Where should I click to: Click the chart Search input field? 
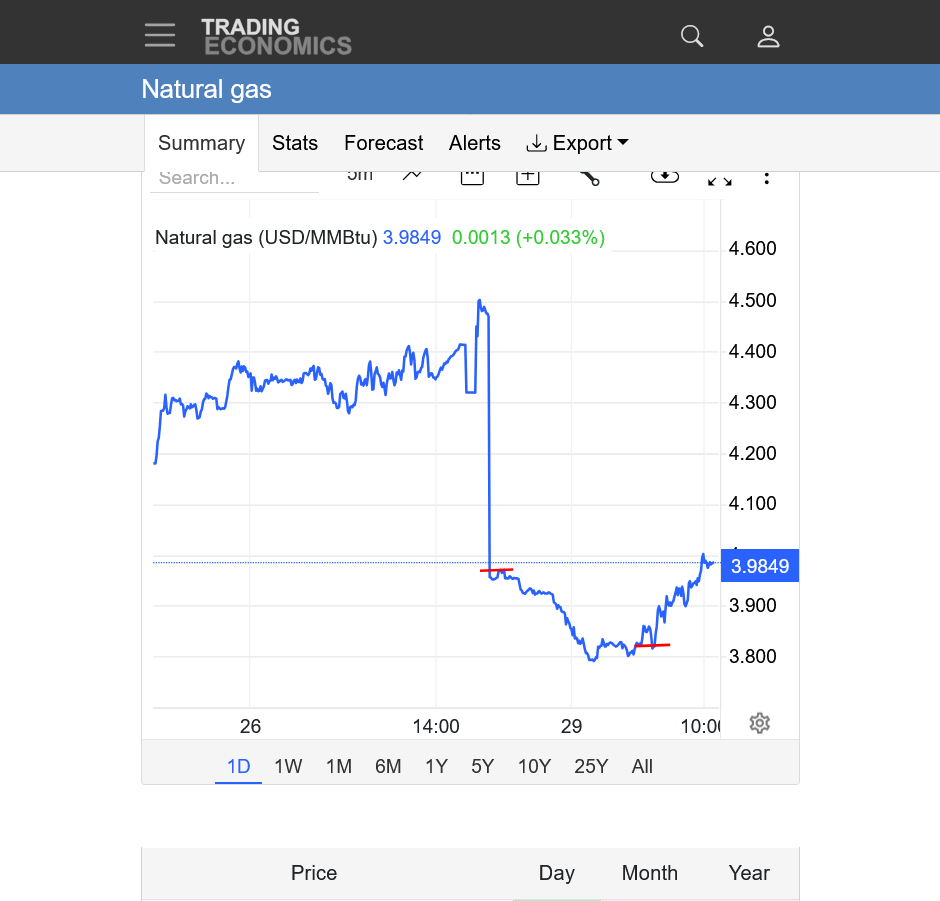point(234,179)
